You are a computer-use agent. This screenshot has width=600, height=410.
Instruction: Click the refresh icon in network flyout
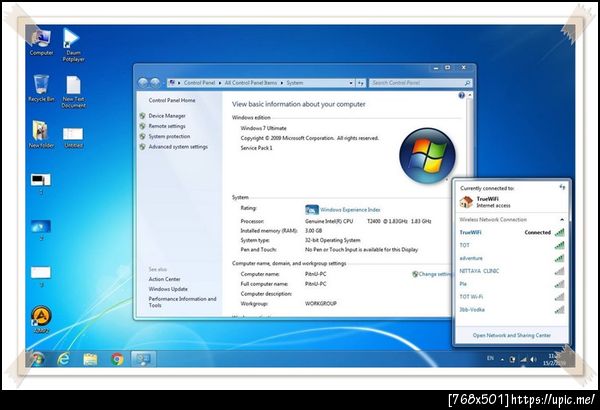coord(562,187)
